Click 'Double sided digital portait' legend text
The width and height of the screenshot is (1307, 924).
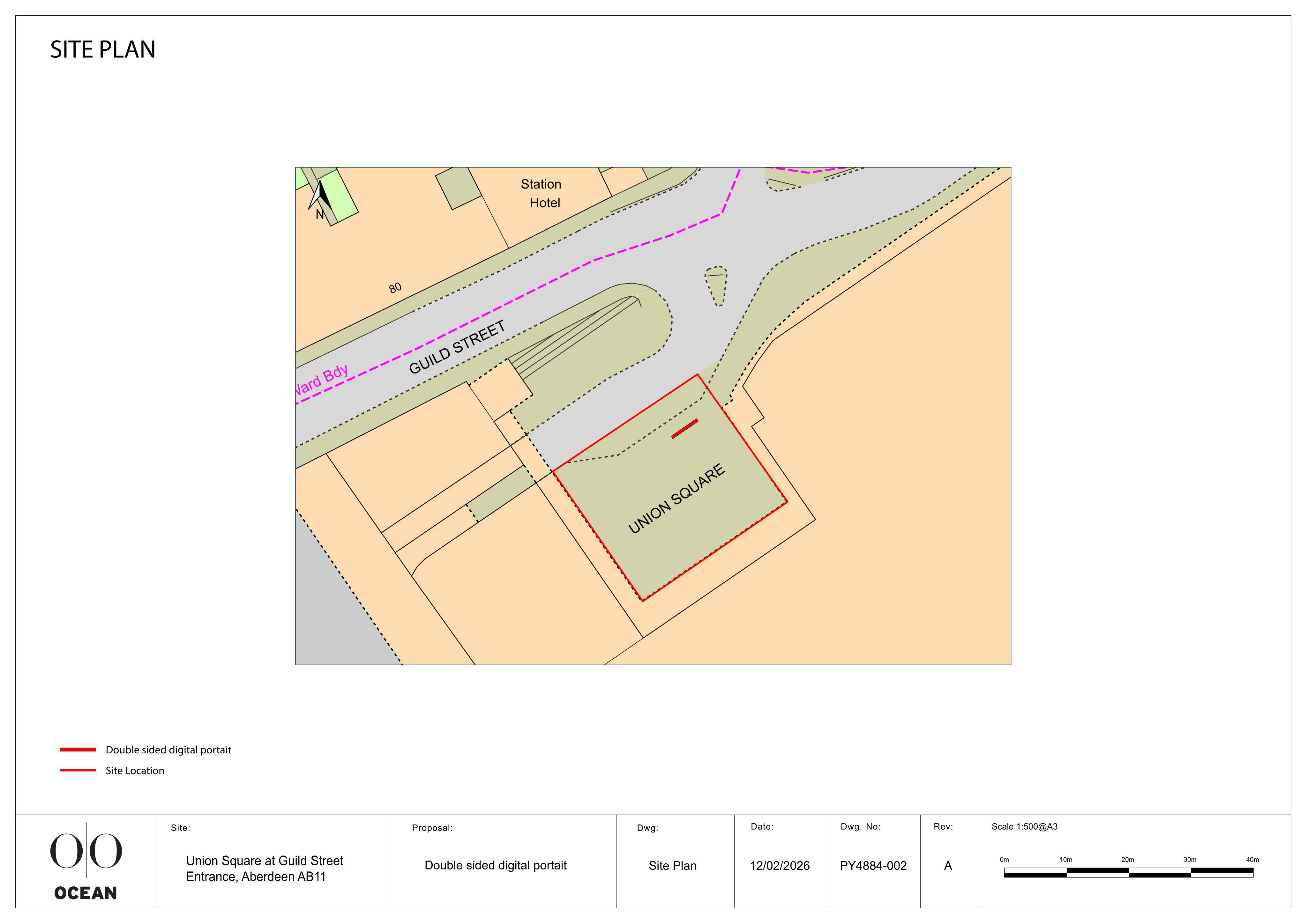click(168, 750)
